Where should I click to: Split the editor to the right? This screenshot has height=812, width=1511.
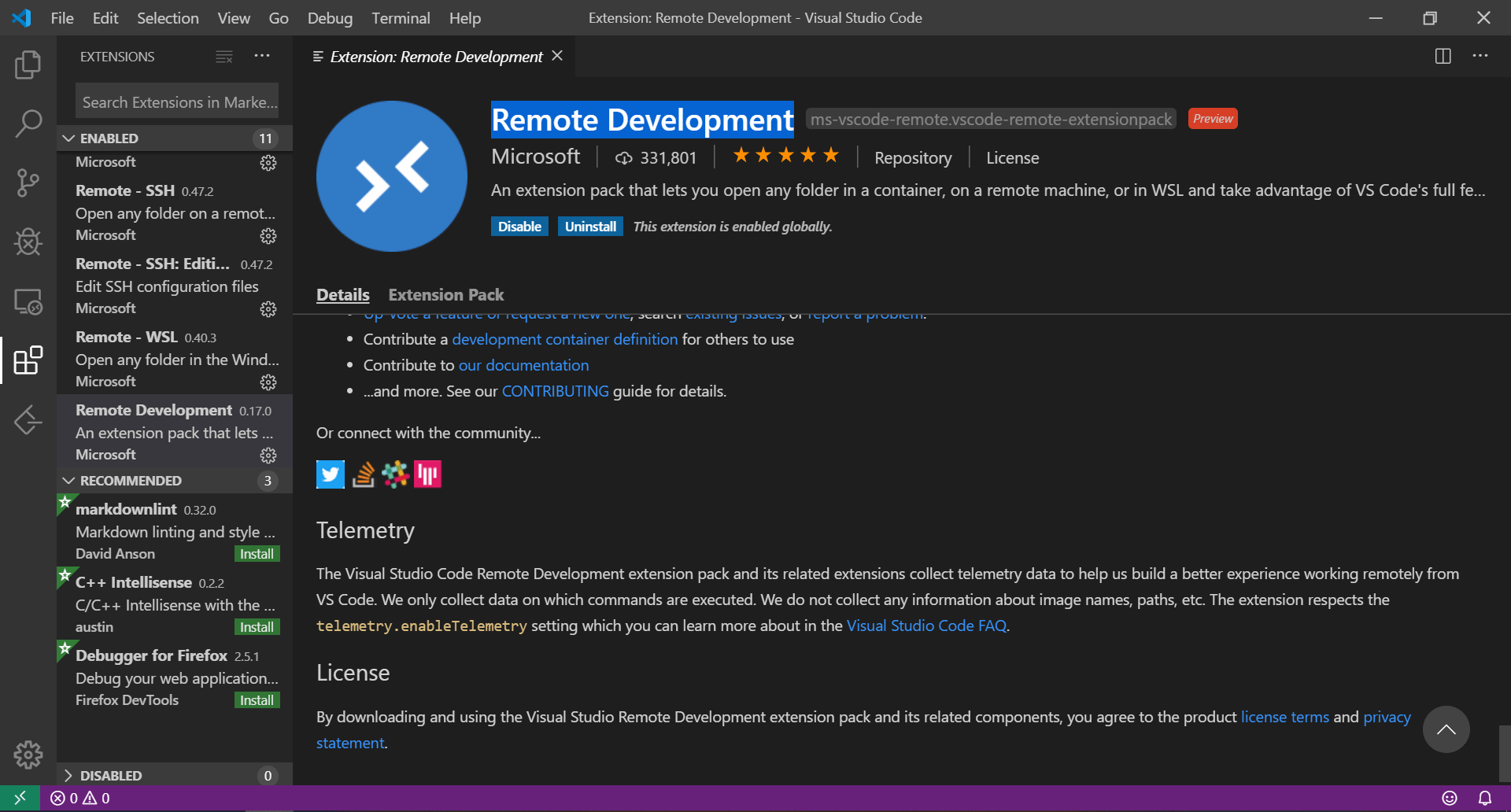(x=1443, y=57)
